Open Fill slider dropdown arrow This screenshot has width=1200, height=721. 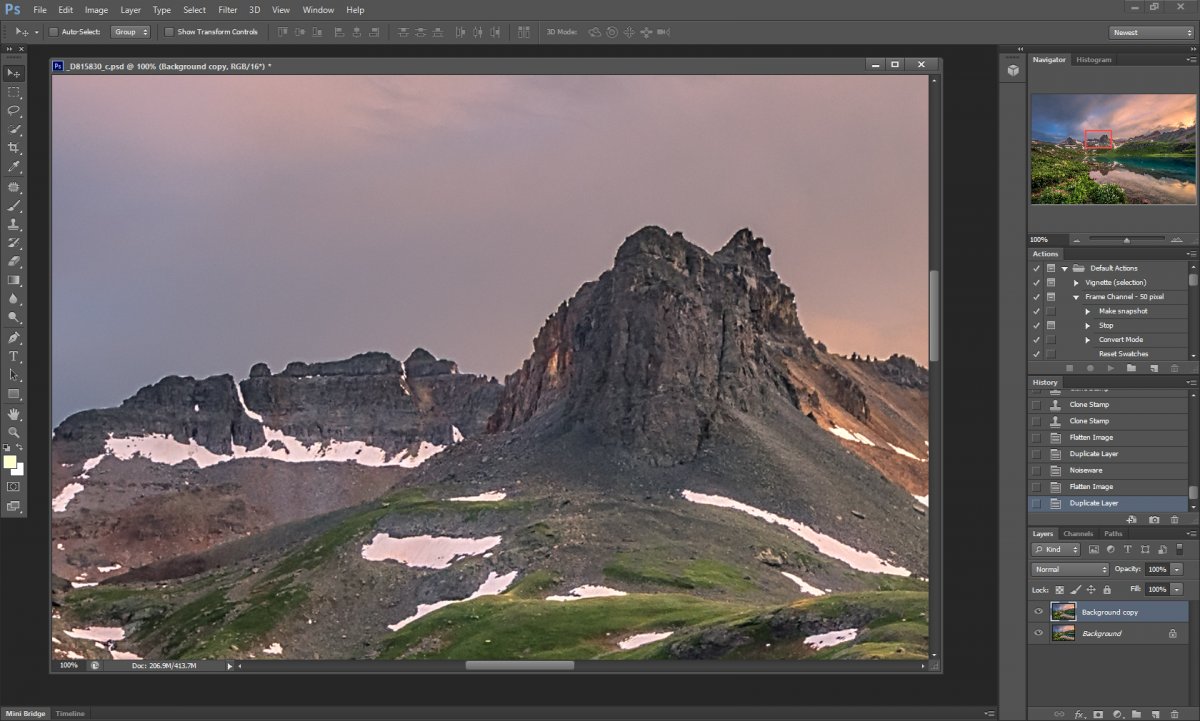tap(1177, 590)
